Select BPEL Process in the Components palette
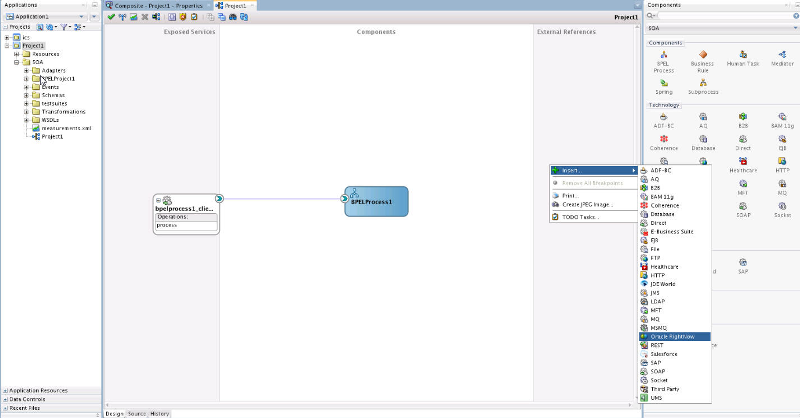This screenshot has height=418, width=800. [x=664, y=62]
